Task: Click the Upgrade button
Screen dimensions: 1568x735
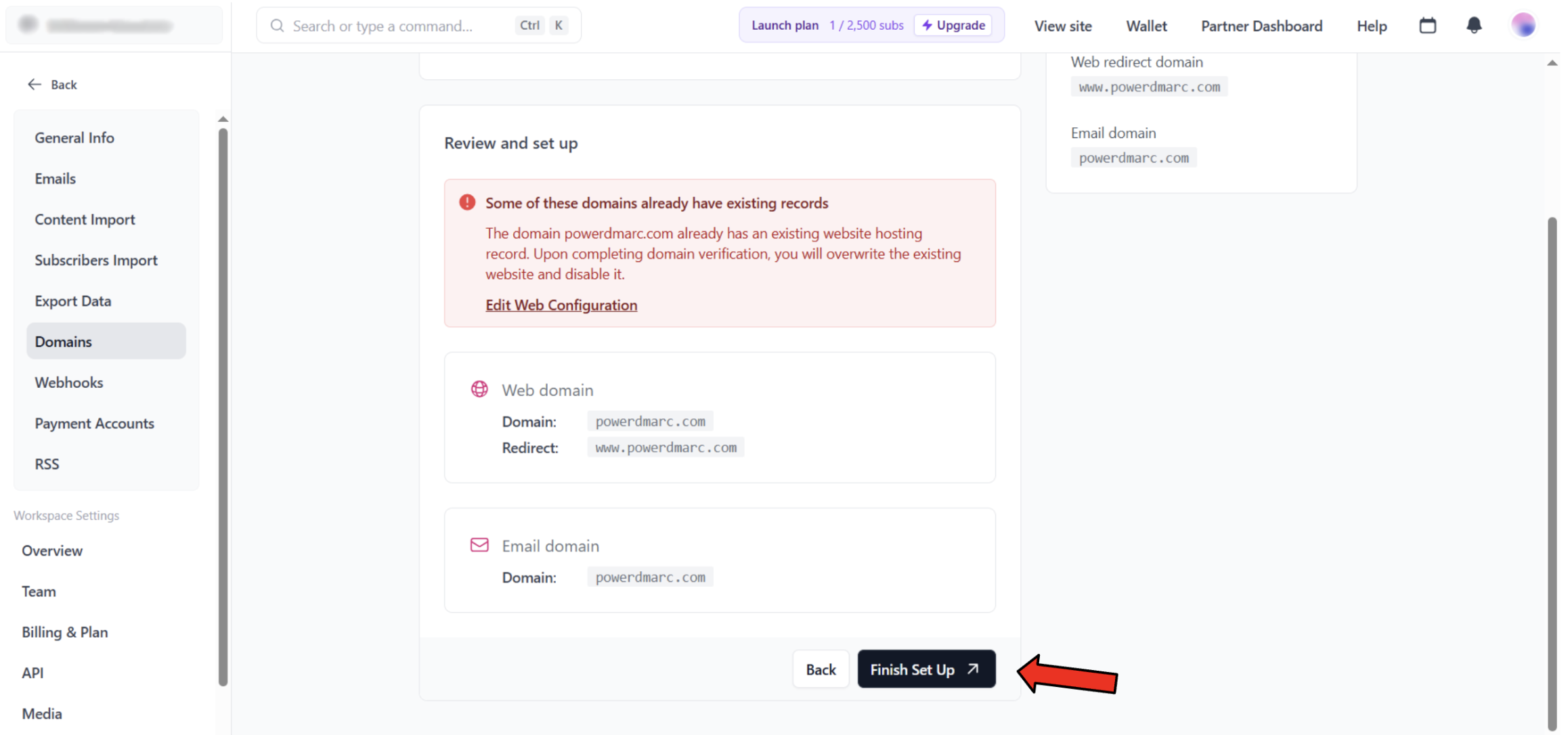Action: (x=953, y=25)
